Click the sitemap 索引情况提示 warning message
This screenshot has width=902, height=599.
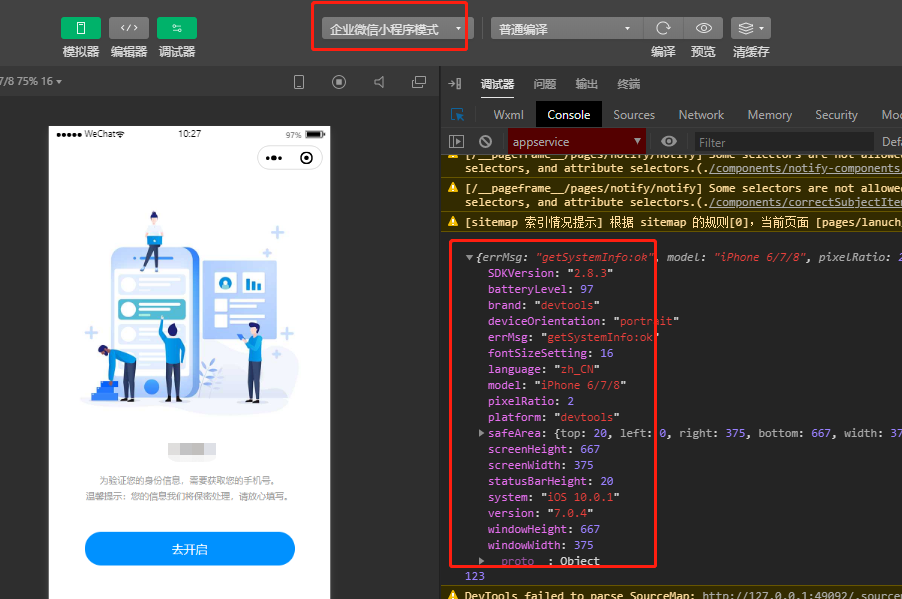[x=671, y=222]
